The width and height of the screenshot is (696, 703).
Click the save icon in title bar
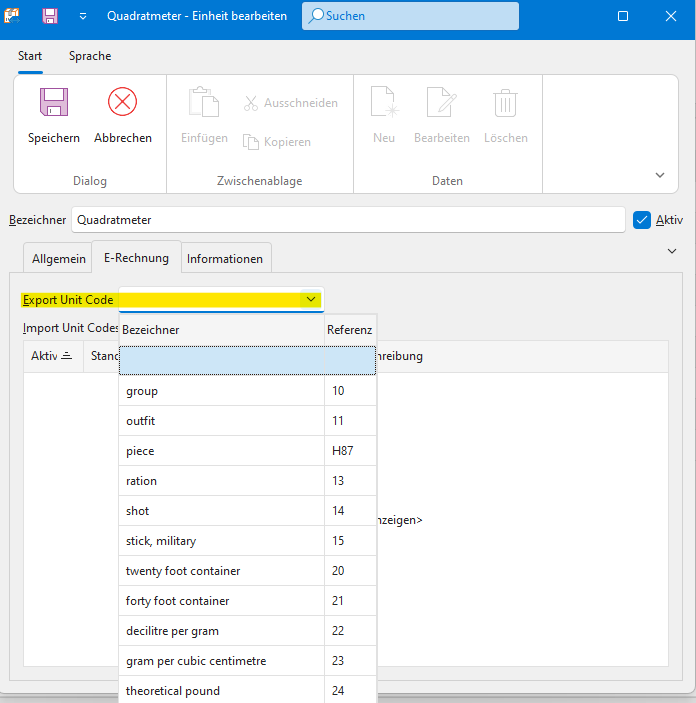tap(49, 16)
